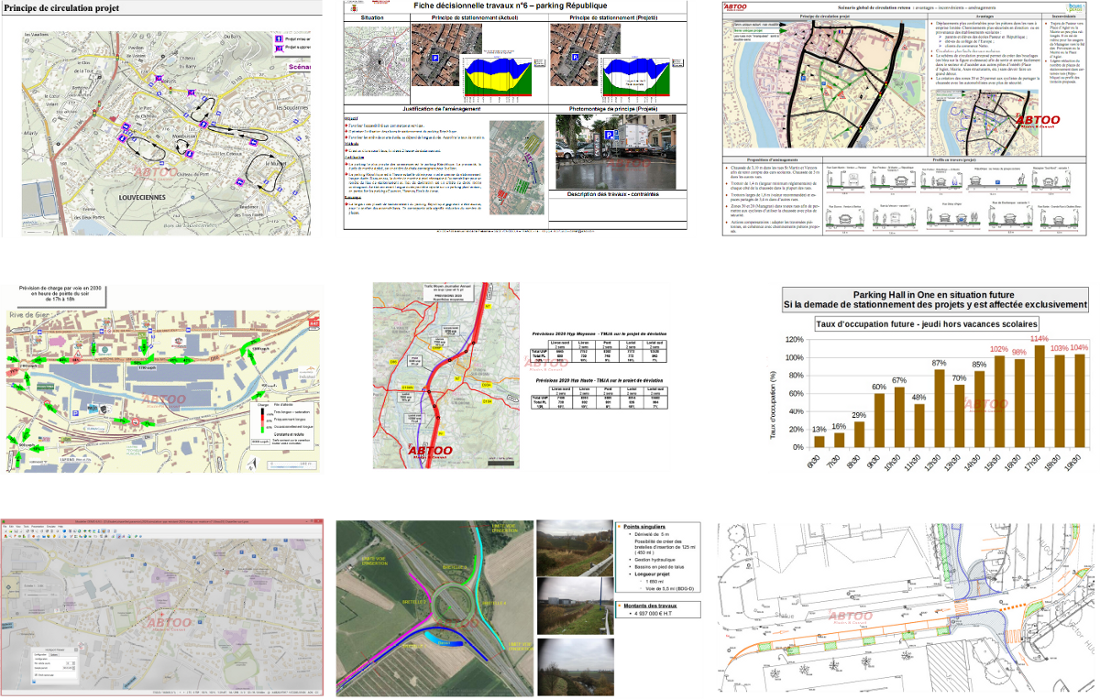Toggle the checkbox in the GIS configuration dialog
Image resolution: width=1100 pixels, height=699 pixels.
[36, 675]
